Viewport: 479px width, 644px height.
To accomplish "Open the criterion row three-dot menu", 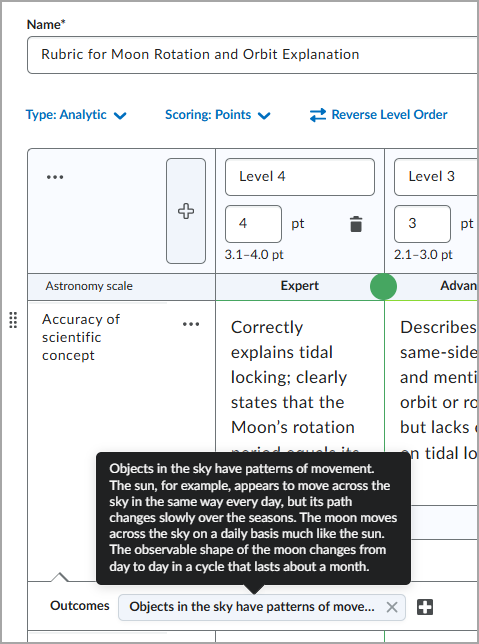I will [x=191, y=324].
